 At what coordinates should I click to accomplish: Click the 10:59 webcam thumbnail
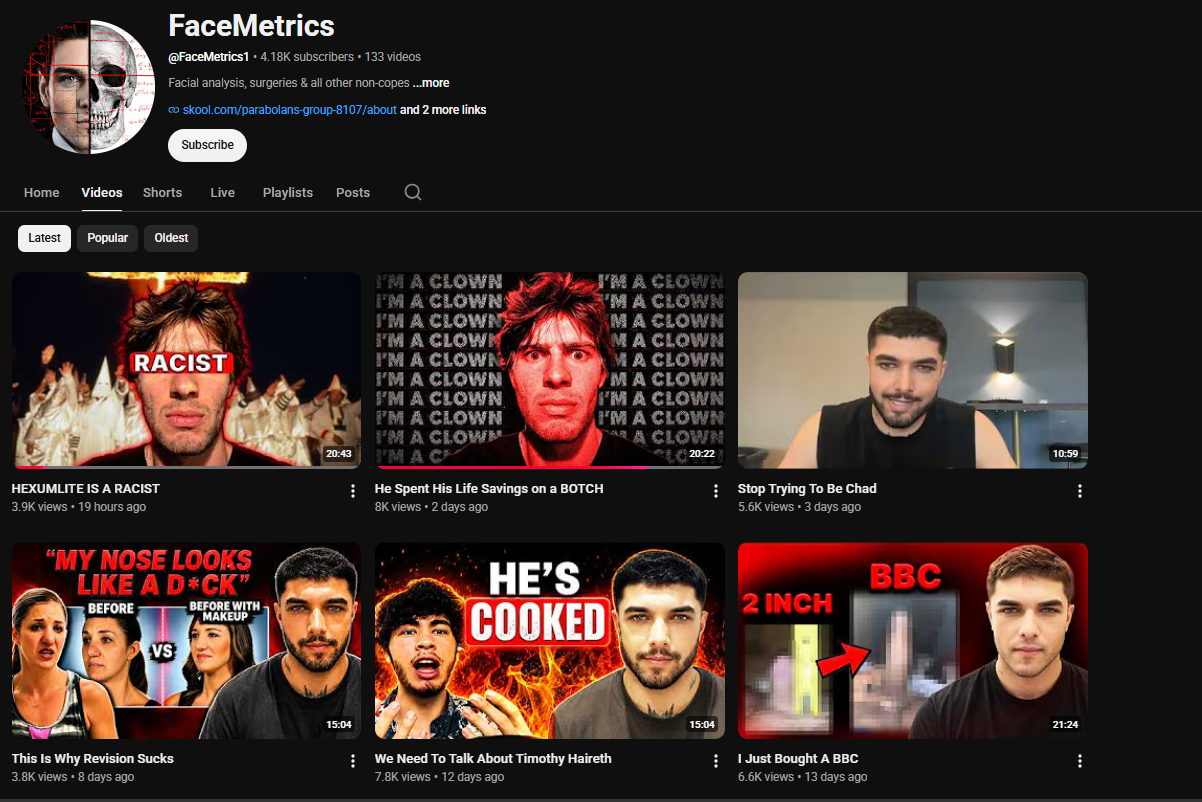913,370
